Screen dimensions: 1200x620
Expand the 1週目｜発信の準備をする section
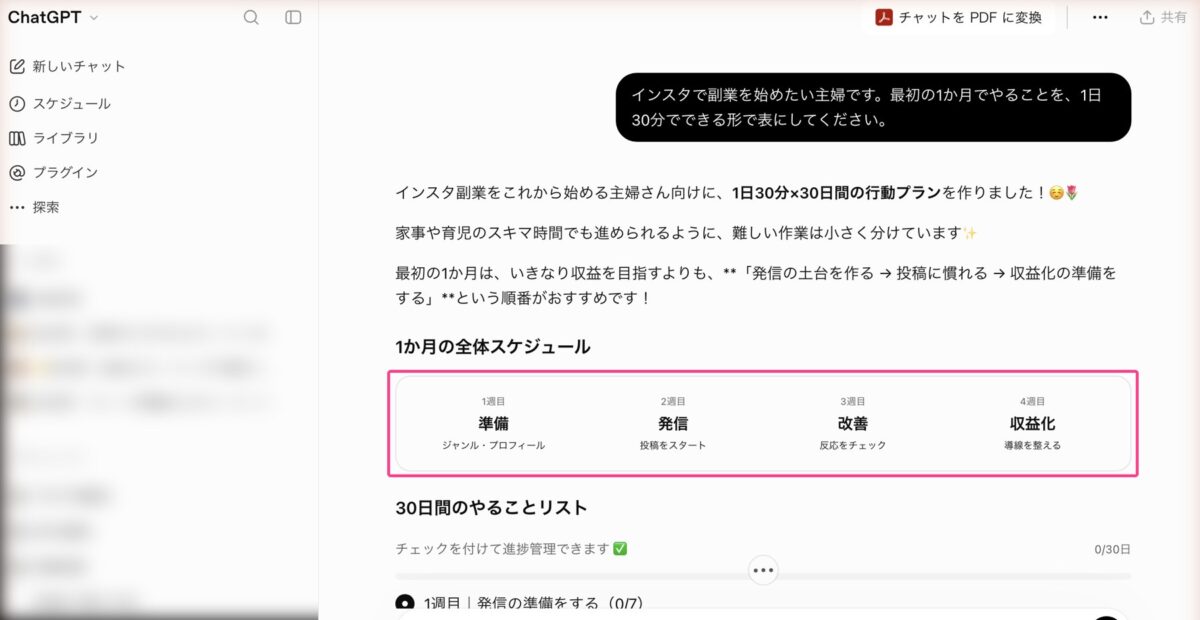pos(520,603)
